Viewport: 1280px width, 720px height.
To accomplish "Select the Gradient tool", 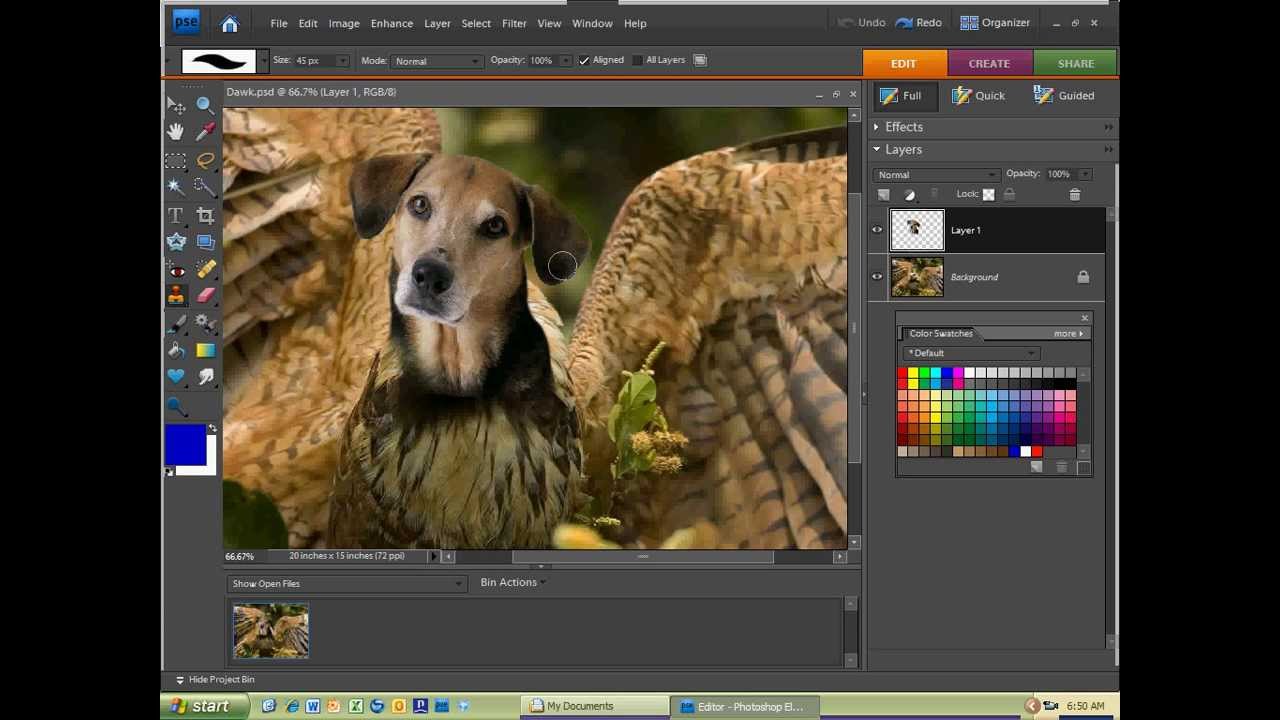I will 206,350.
